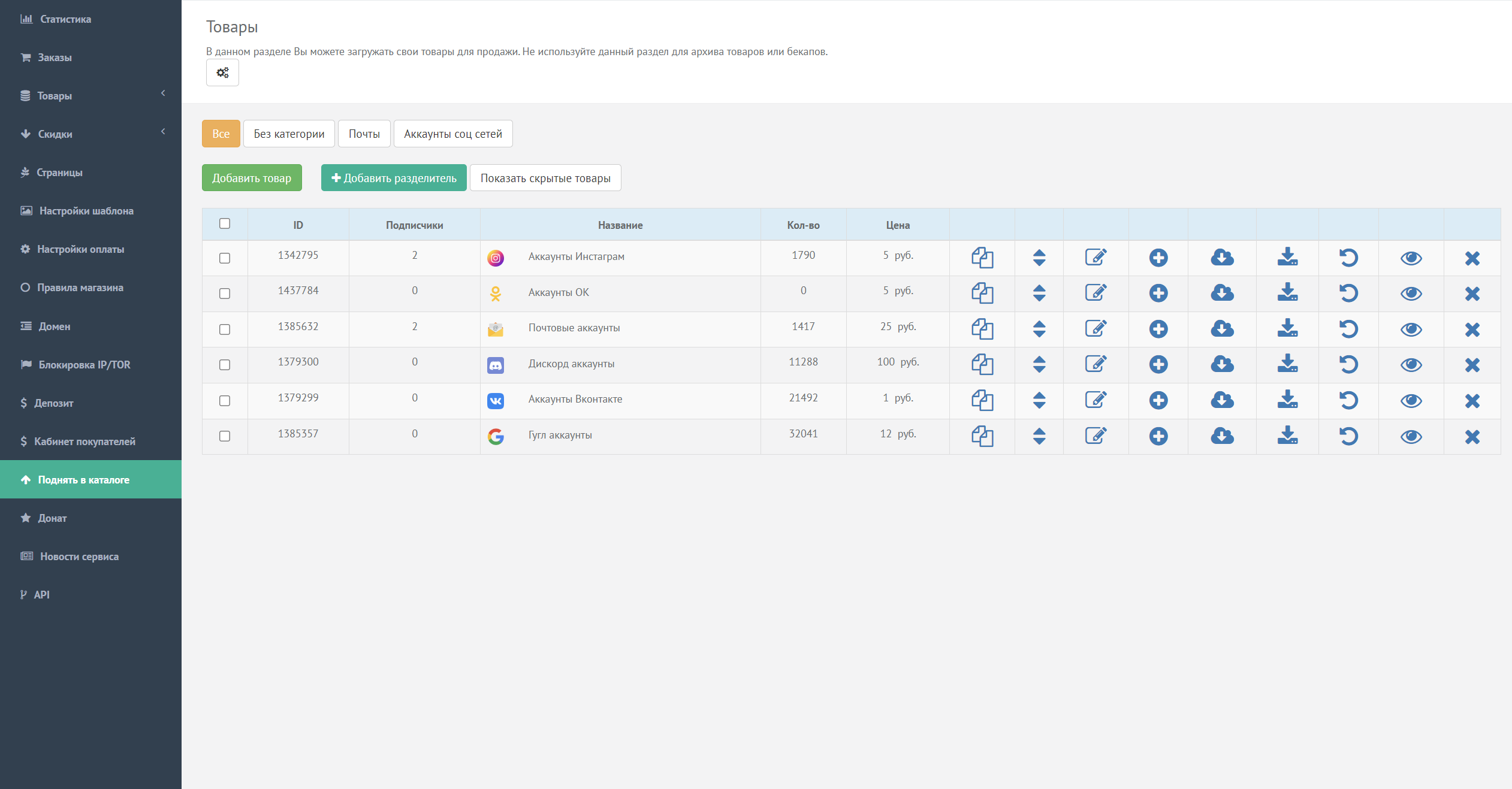Image resolution: width=1512 pixels, height=789 pixels.
Task: Check the box for product 1379299
Action: click(225, 401)
